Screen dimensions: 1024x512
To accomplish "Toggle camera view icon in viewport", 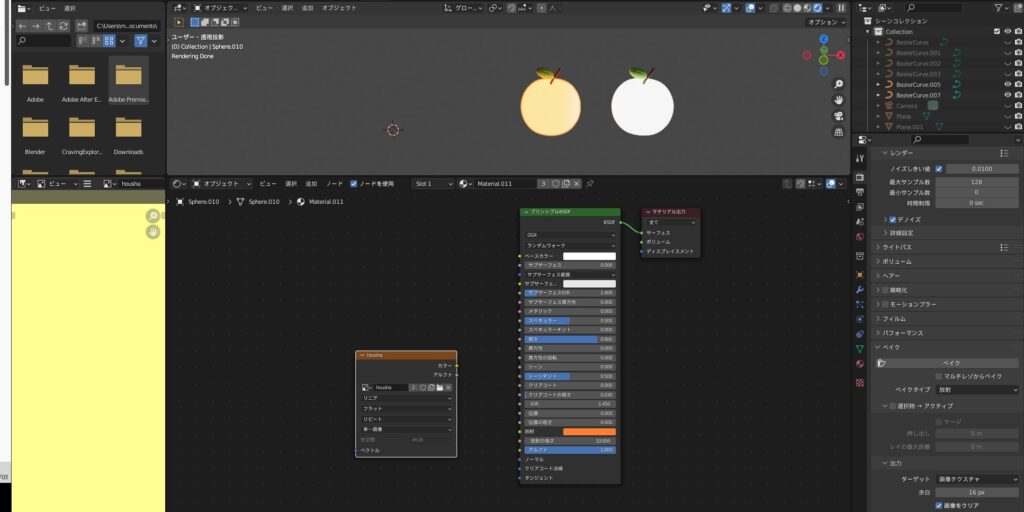I will click(839, 116).
